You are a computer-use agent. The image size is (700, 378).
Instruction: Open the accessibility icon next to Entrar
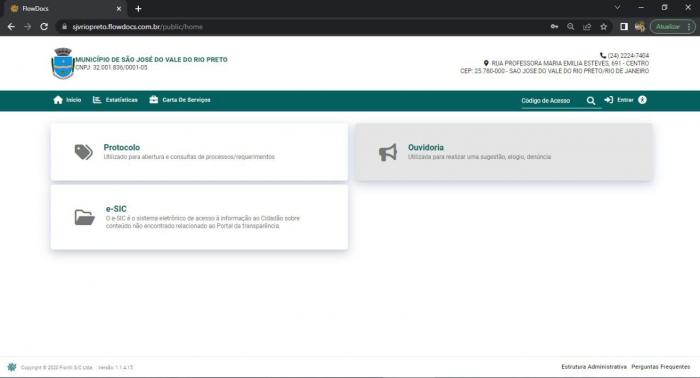coord(642,100)
